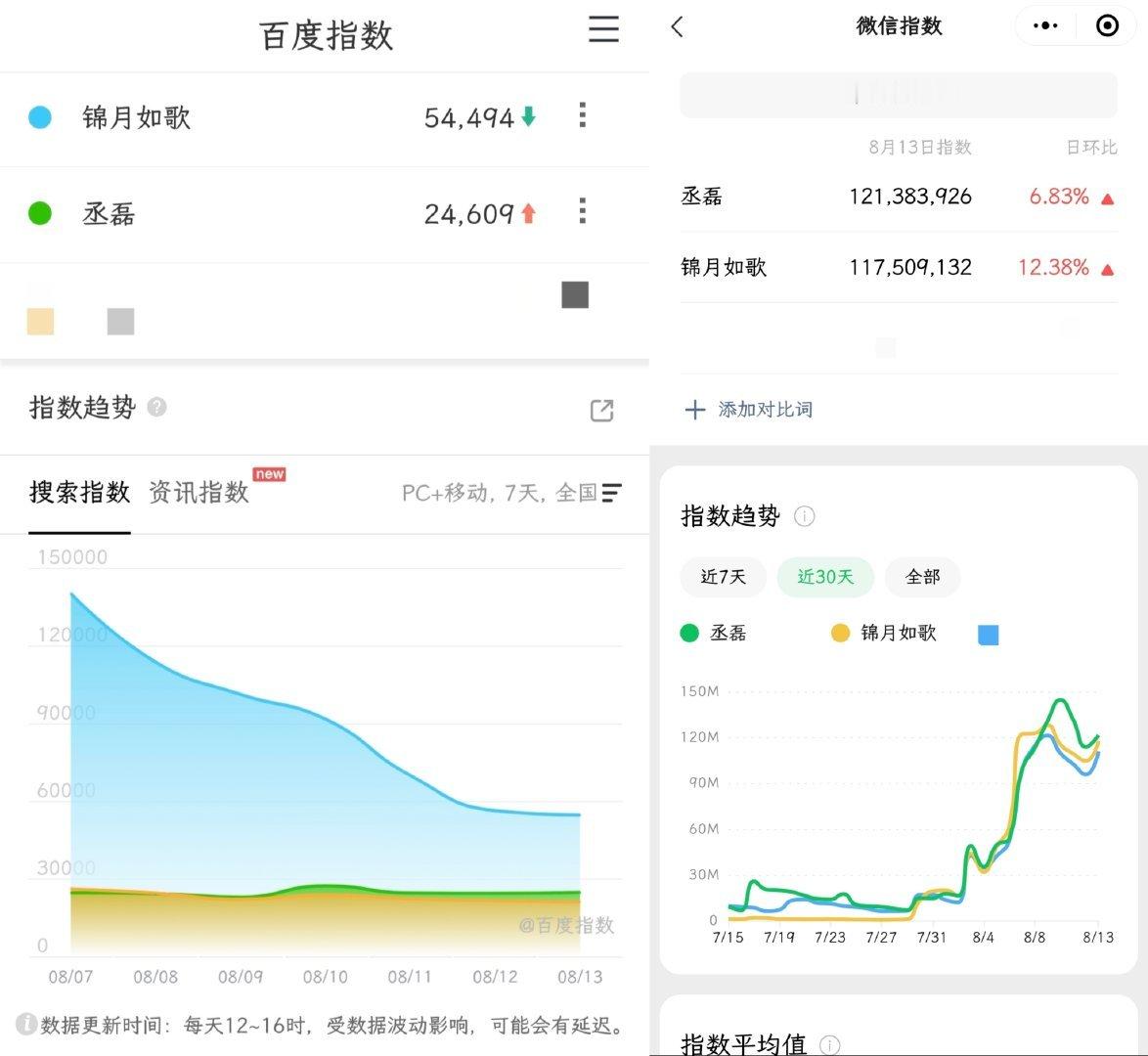Click the filter lines icon beside 全国
1148x1056 pixels.
click(611, 493)
